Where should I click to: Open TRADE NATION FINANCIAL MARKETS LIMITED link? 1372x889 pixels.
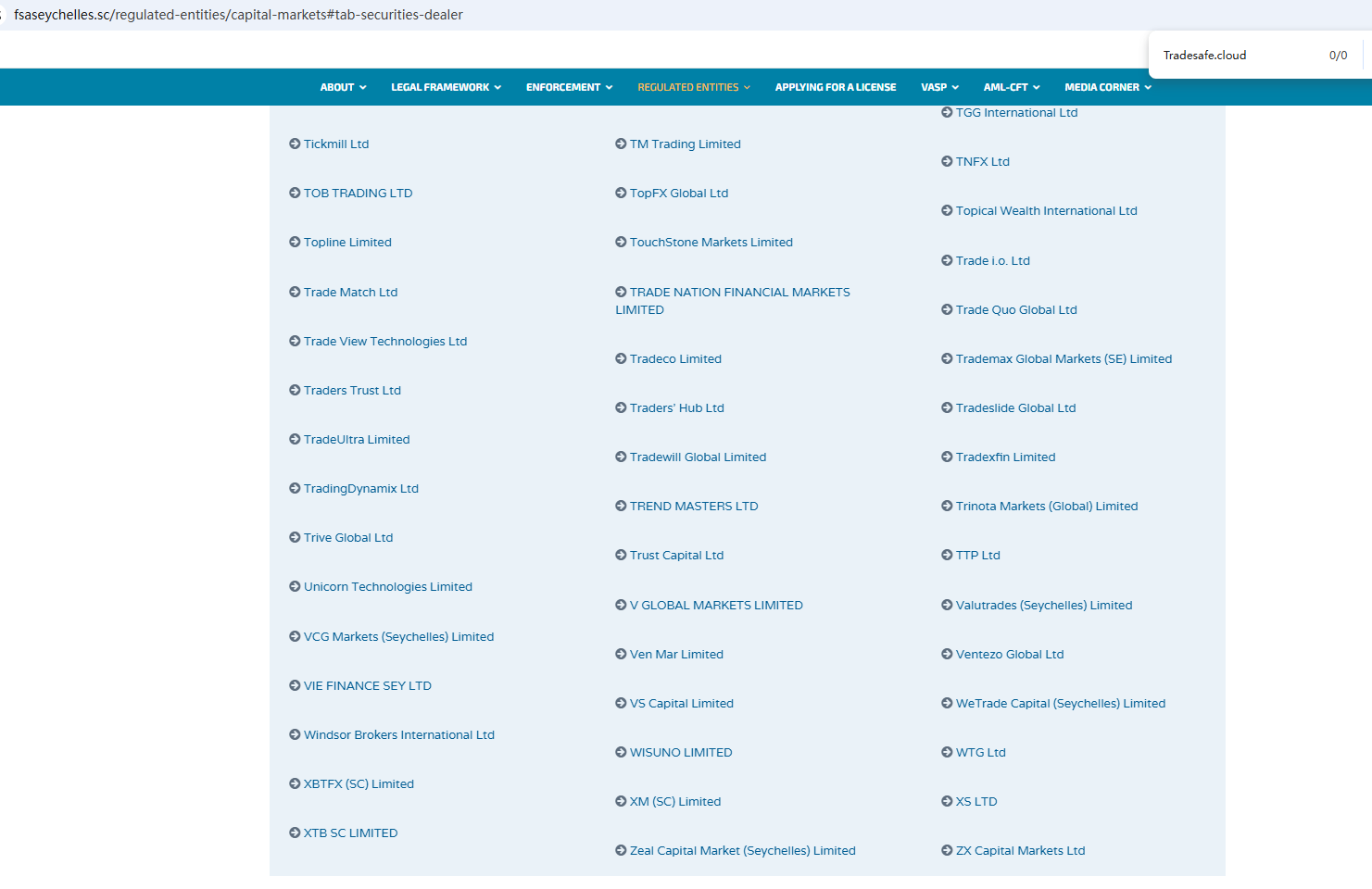click(x=733, y=301)
